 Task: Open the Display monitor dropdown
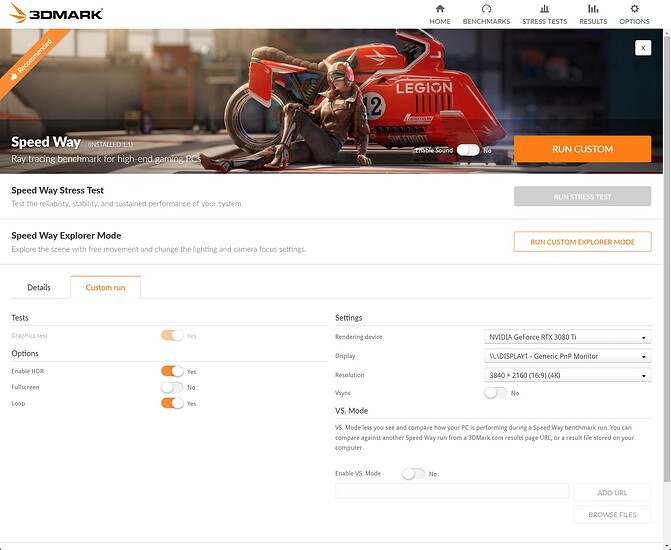click(567, 356)
